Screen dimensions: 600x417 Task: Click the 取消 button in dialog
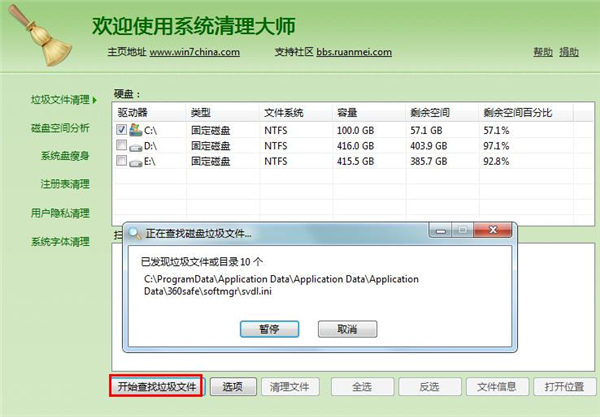tap(347, 329)
